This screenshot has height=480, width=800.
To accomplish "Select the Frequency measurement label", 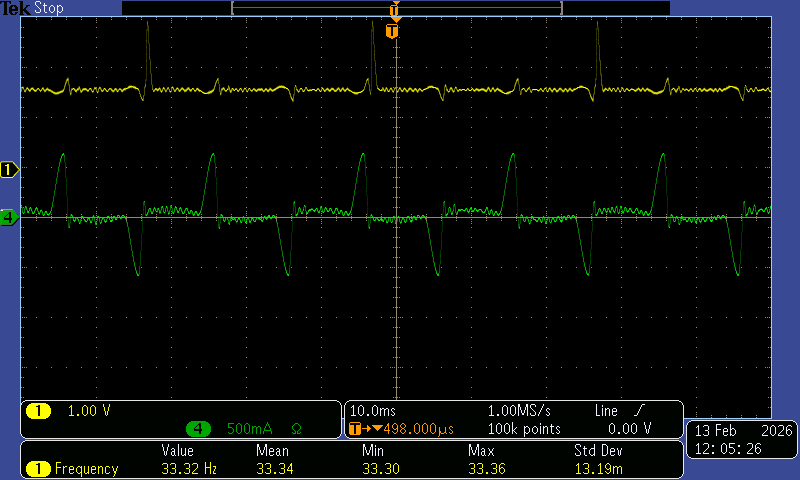I will pos(86,469).
